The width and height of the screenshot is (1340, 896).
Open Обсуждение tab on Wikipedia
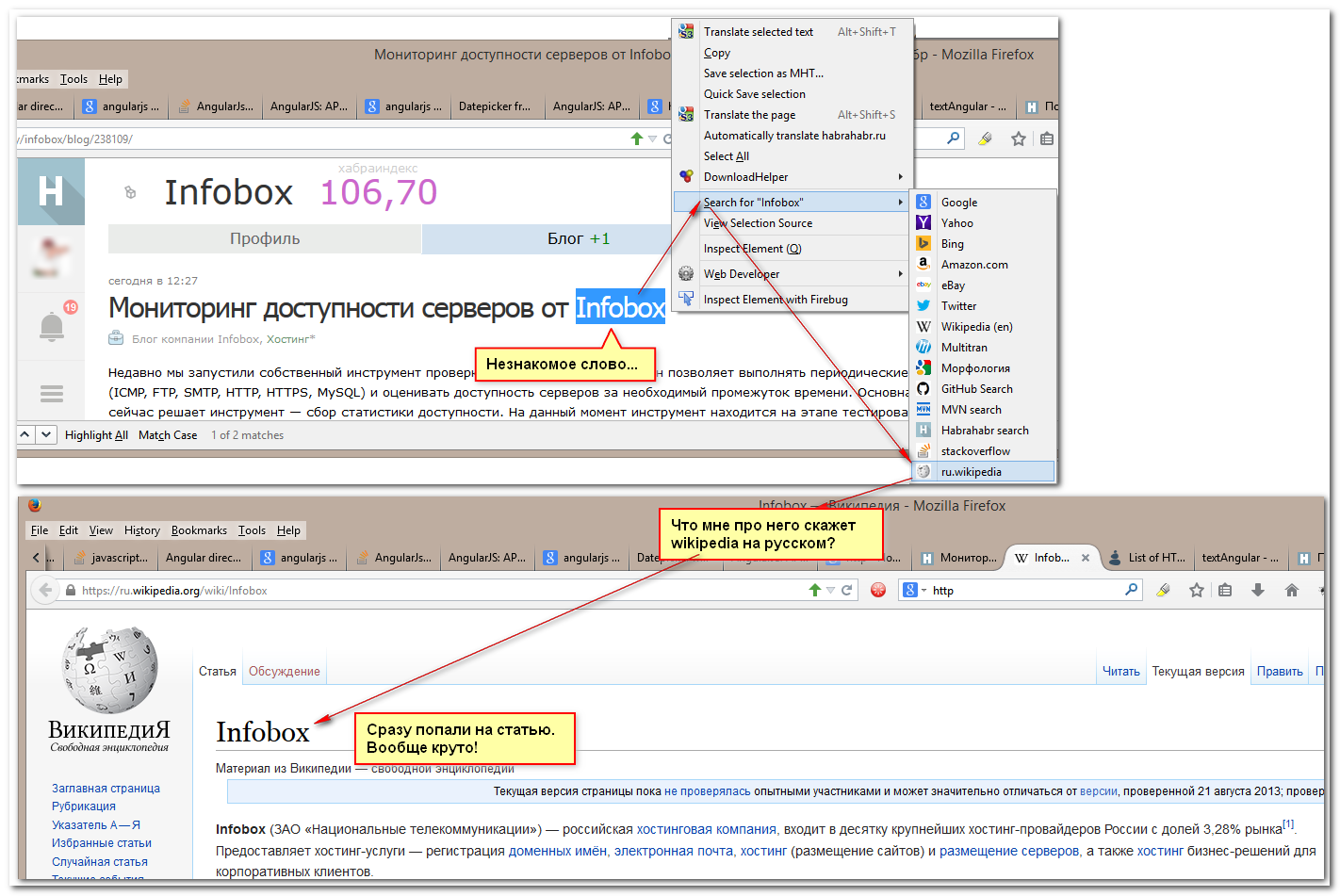(285, 672)
